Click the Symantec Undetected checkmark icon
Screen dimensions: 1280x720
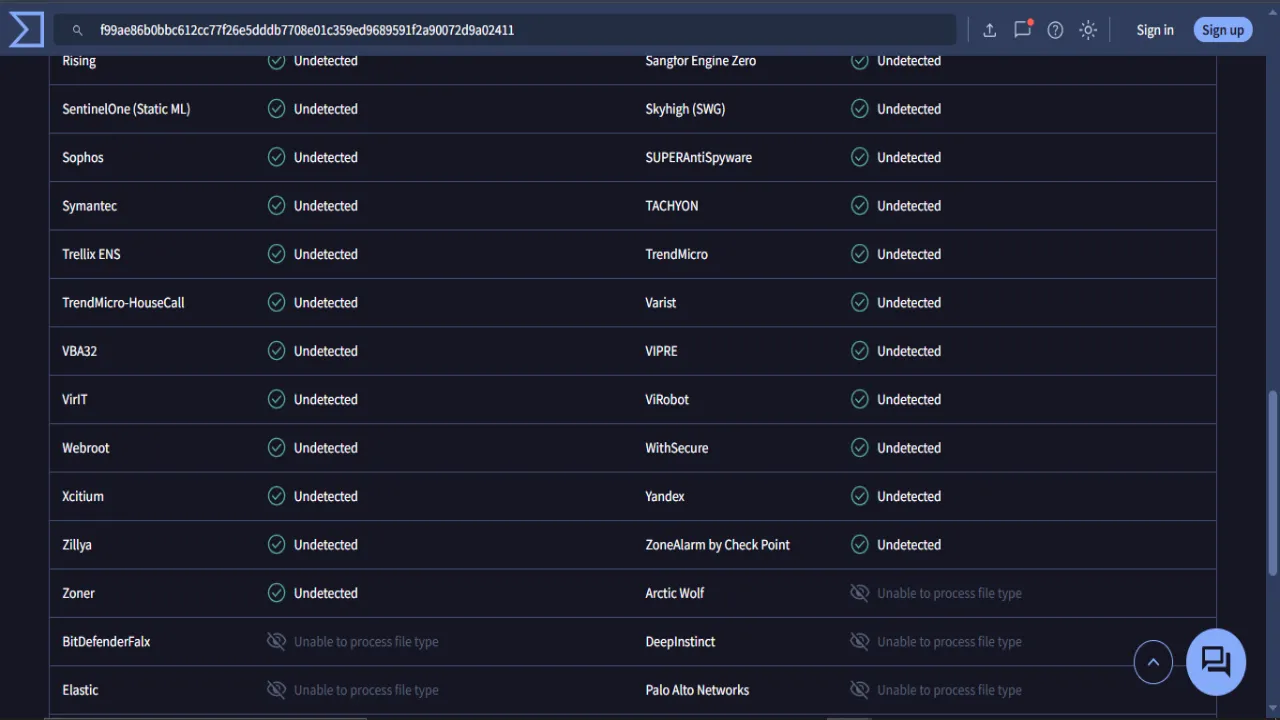[x=276, y=205]
